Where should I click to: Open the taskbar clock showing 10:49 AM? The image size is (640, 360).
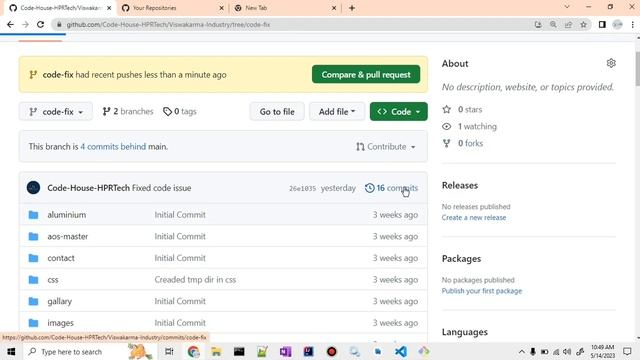[602, 351]
